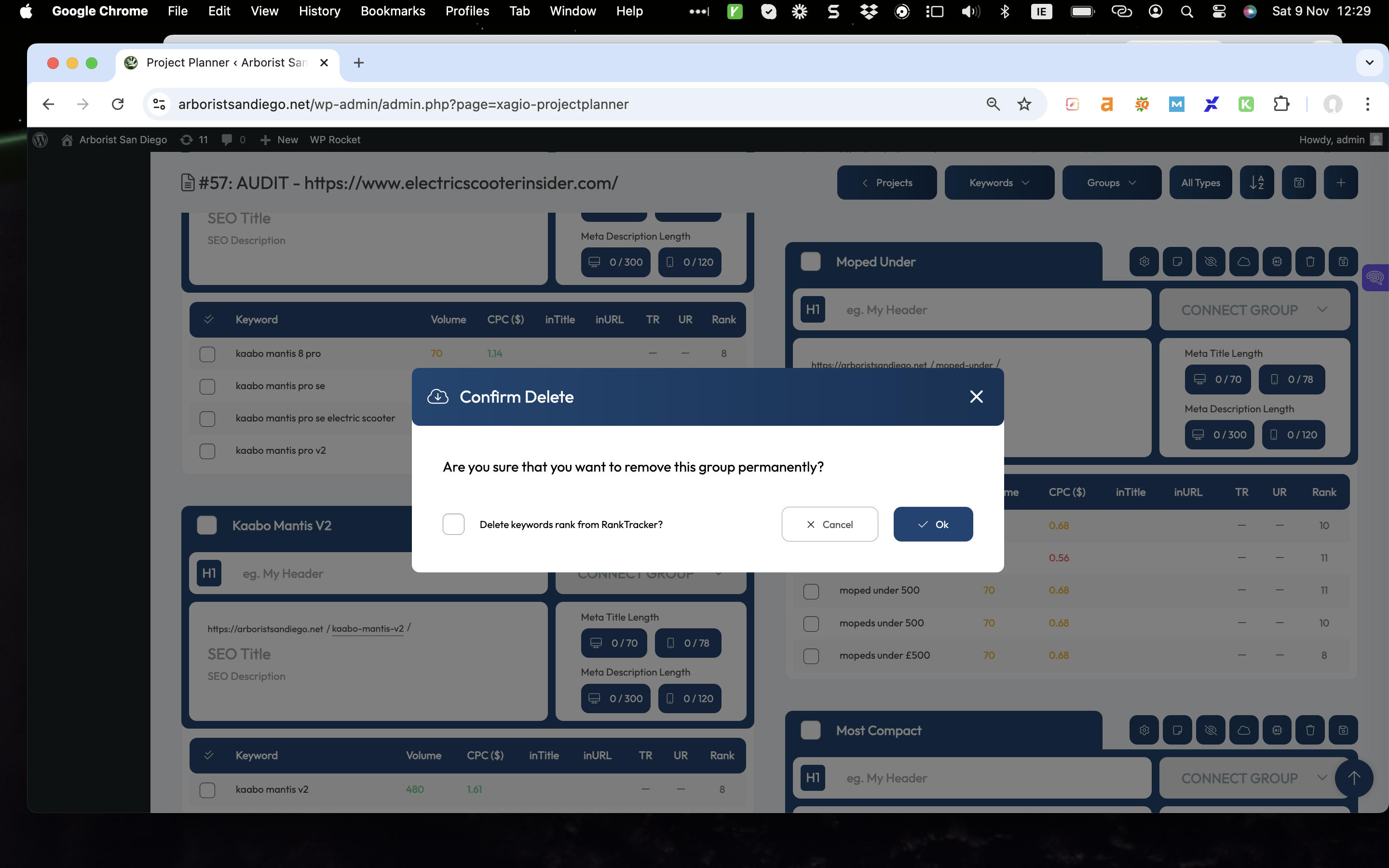
Task: Click the A-Z sort button in header
Action: (x=1256, y=183)
